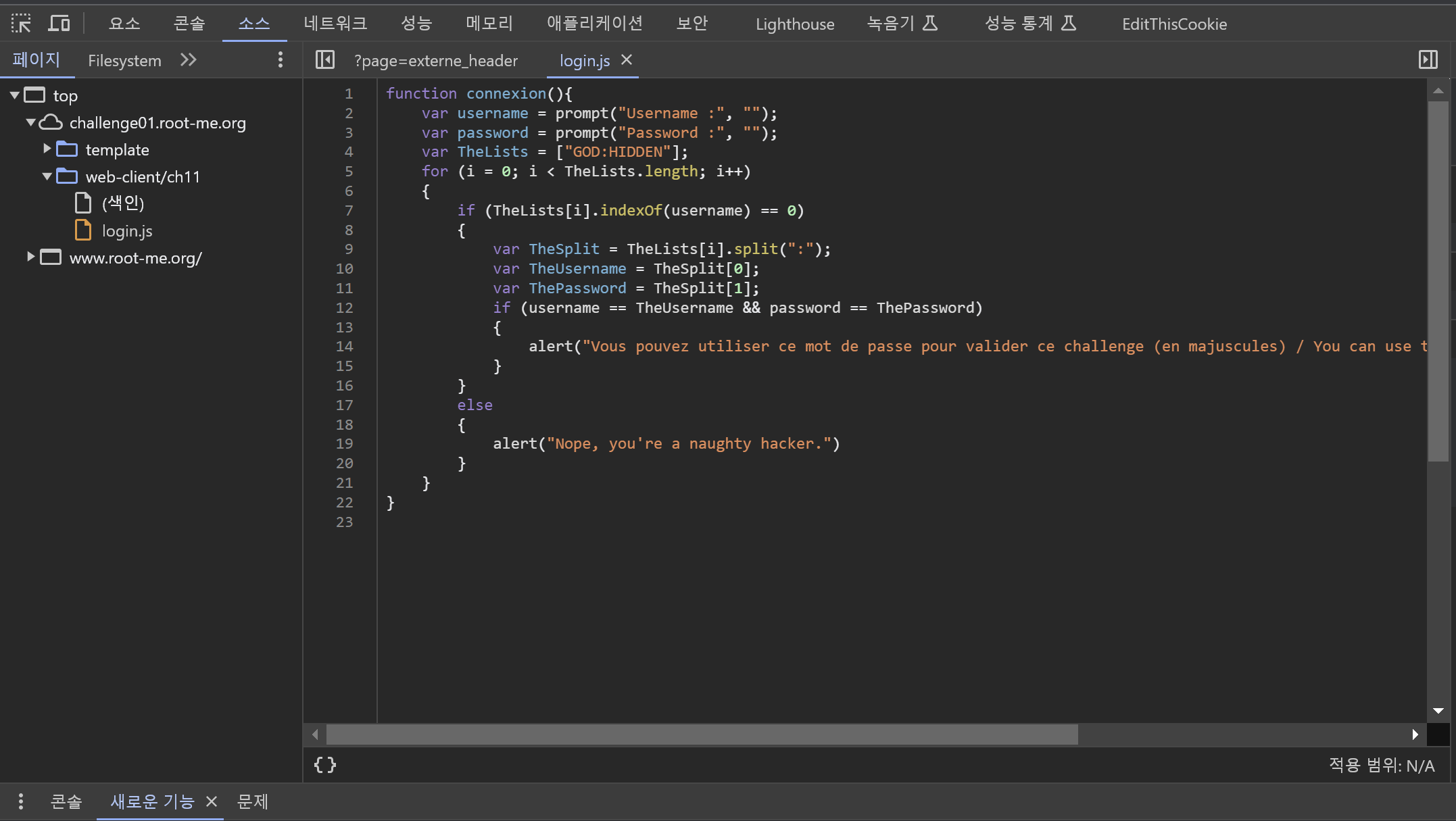Close the login.js editor tab
This screenshot has width=1456, height=821.
[x=627, y=60]
